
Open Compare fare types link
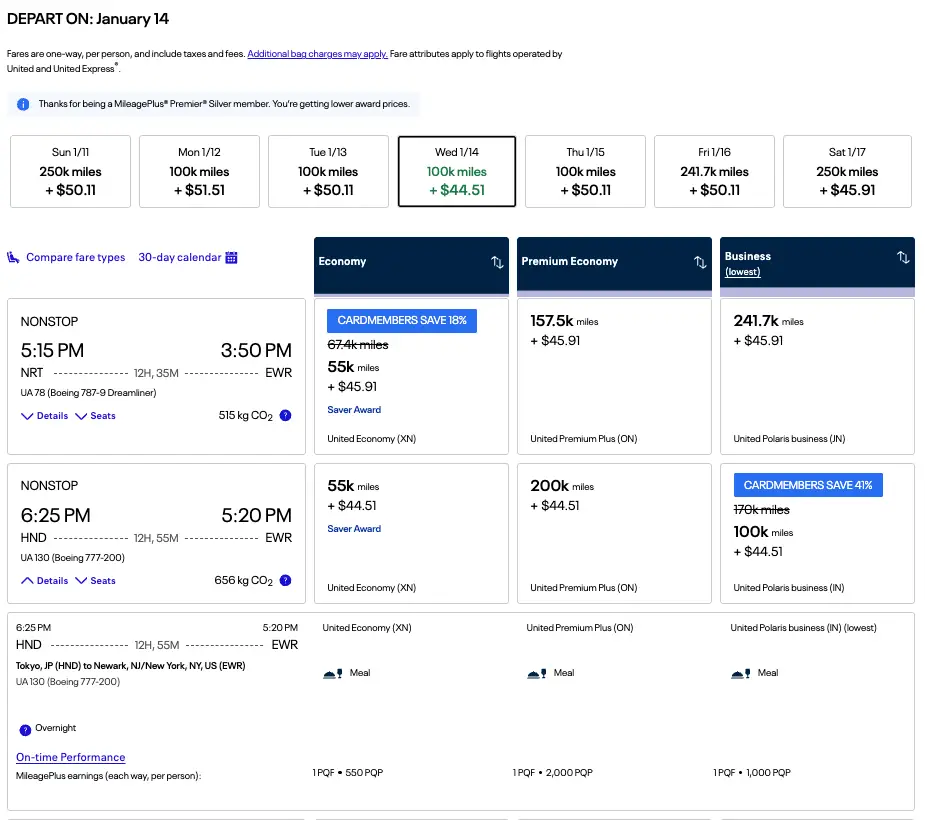76,258
